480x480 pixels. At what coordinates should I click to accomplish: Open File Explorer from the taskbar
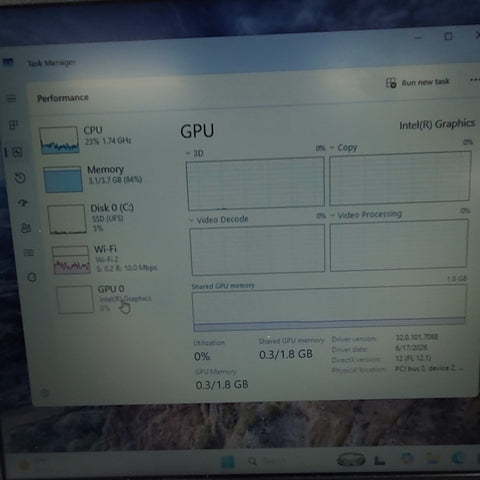[x=432, y=458]
